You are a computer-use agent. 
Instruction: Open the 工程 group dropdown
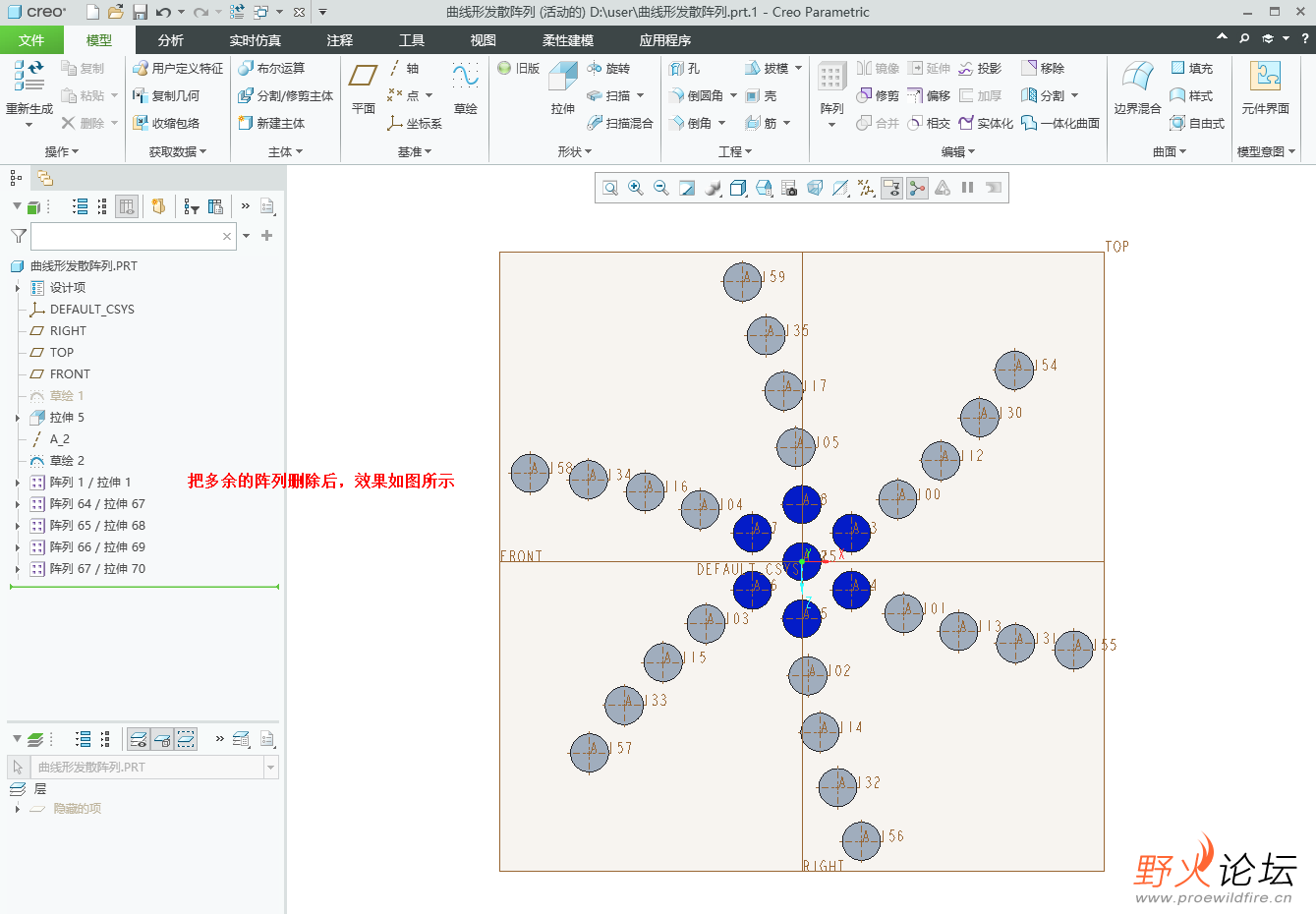[735, 151]
